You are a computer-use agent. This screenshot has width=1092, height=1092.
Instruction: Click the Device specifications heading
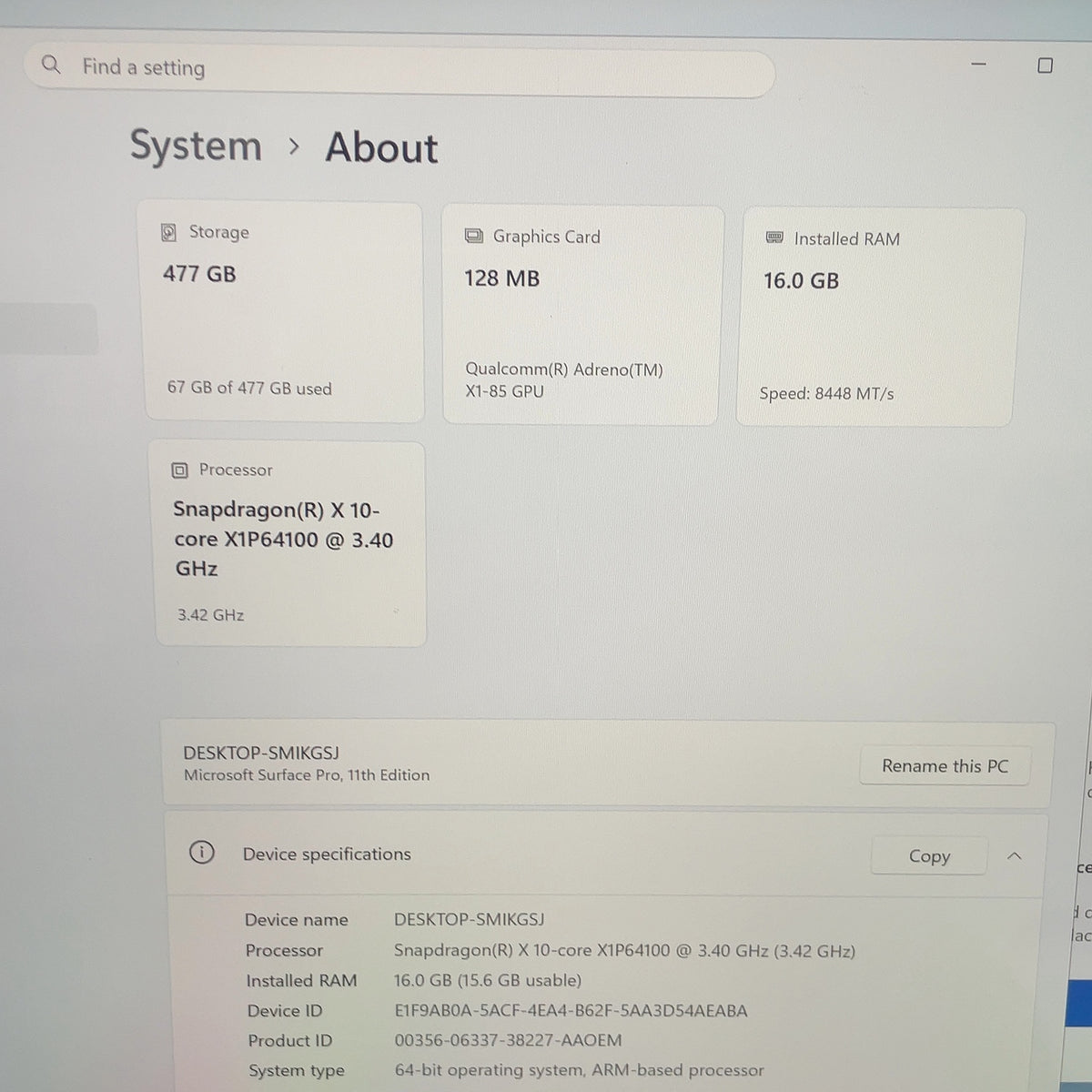(x=327, y=854)
